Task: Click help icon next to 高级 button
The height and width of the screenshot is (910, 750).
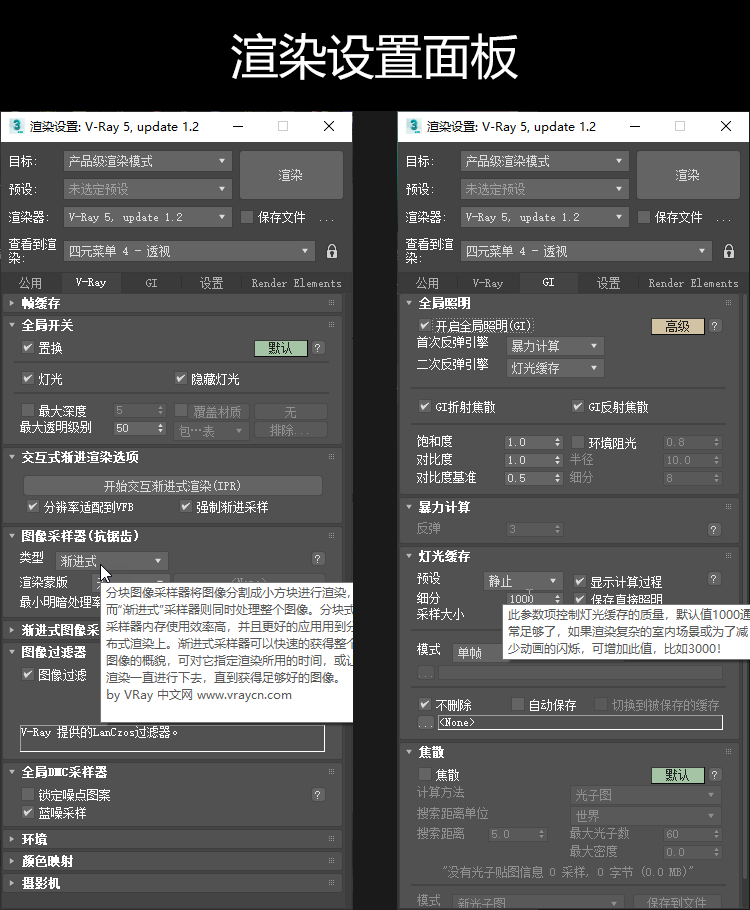Action: pos(715,326)
